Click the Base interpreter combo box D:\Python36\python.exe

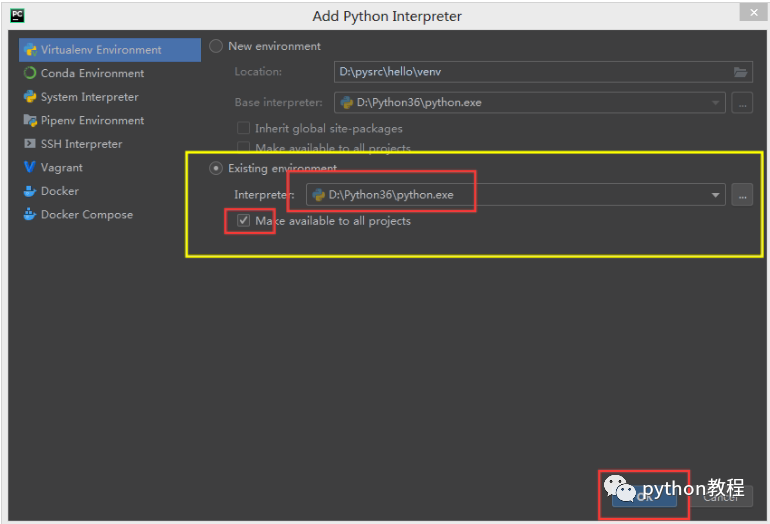click(x=530, y=103)
